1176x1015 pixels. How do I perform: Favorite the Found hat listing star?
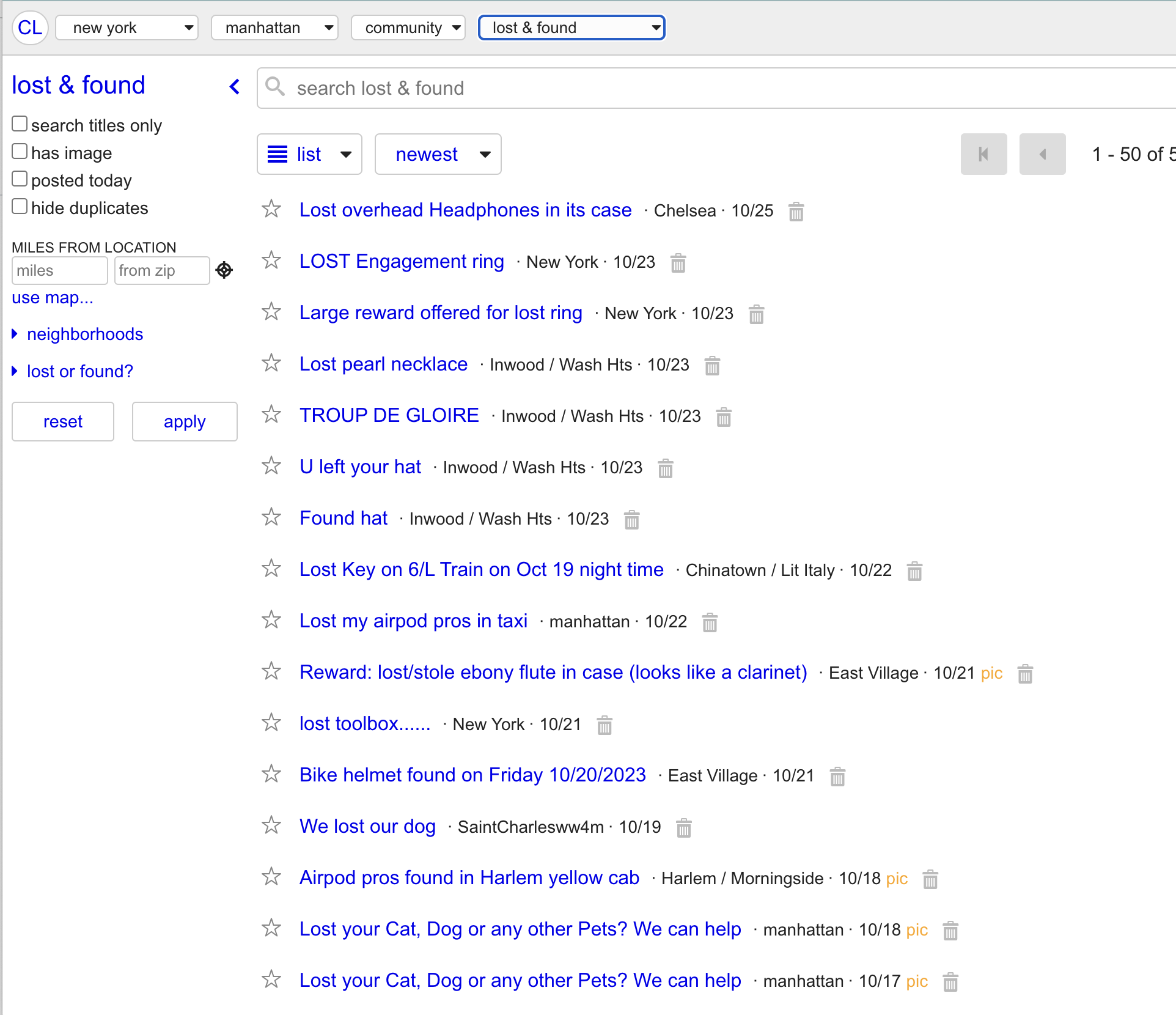pyautogui.click(x=271, y=518)
